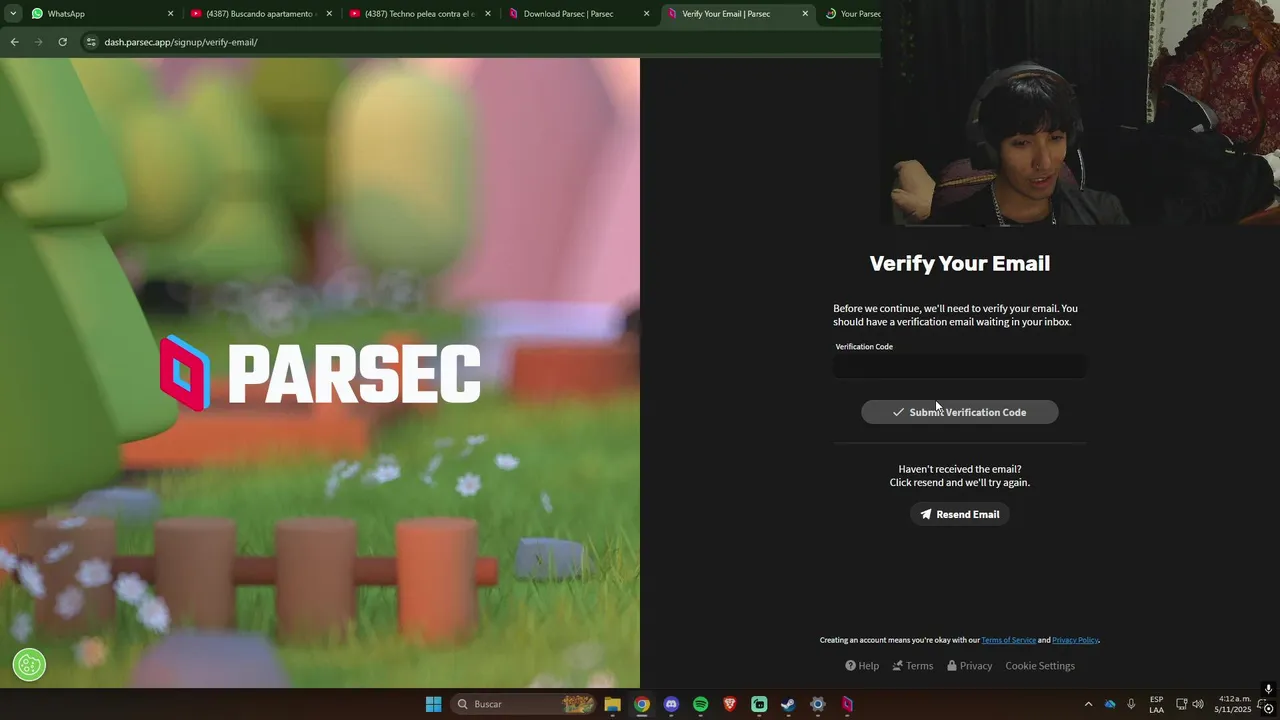This screenshot has width=1280, height=720.
Task: Click the microphone tray icon
Action: (x=1131, y=704)
